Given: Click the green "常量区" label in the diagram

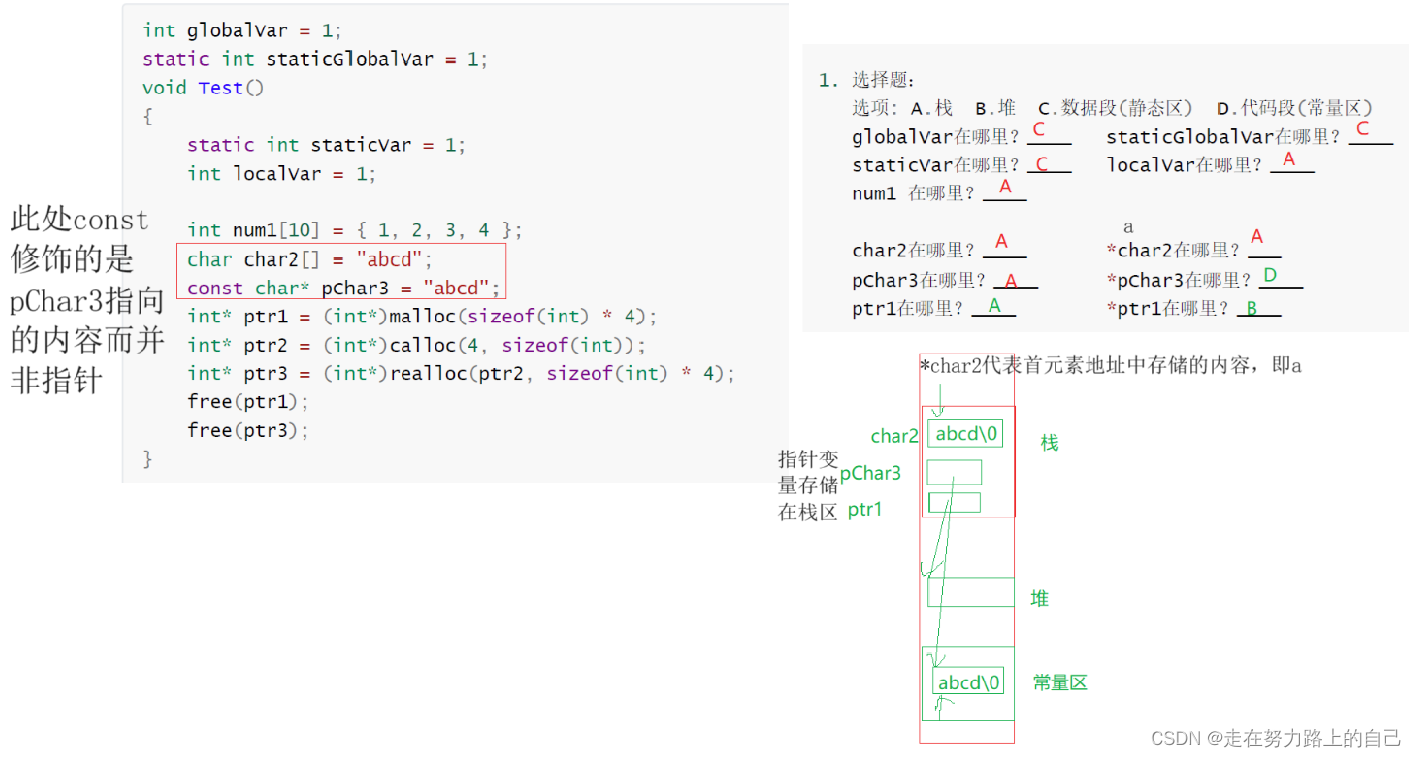Looking at the screenshot, I should pos(1060,683).
